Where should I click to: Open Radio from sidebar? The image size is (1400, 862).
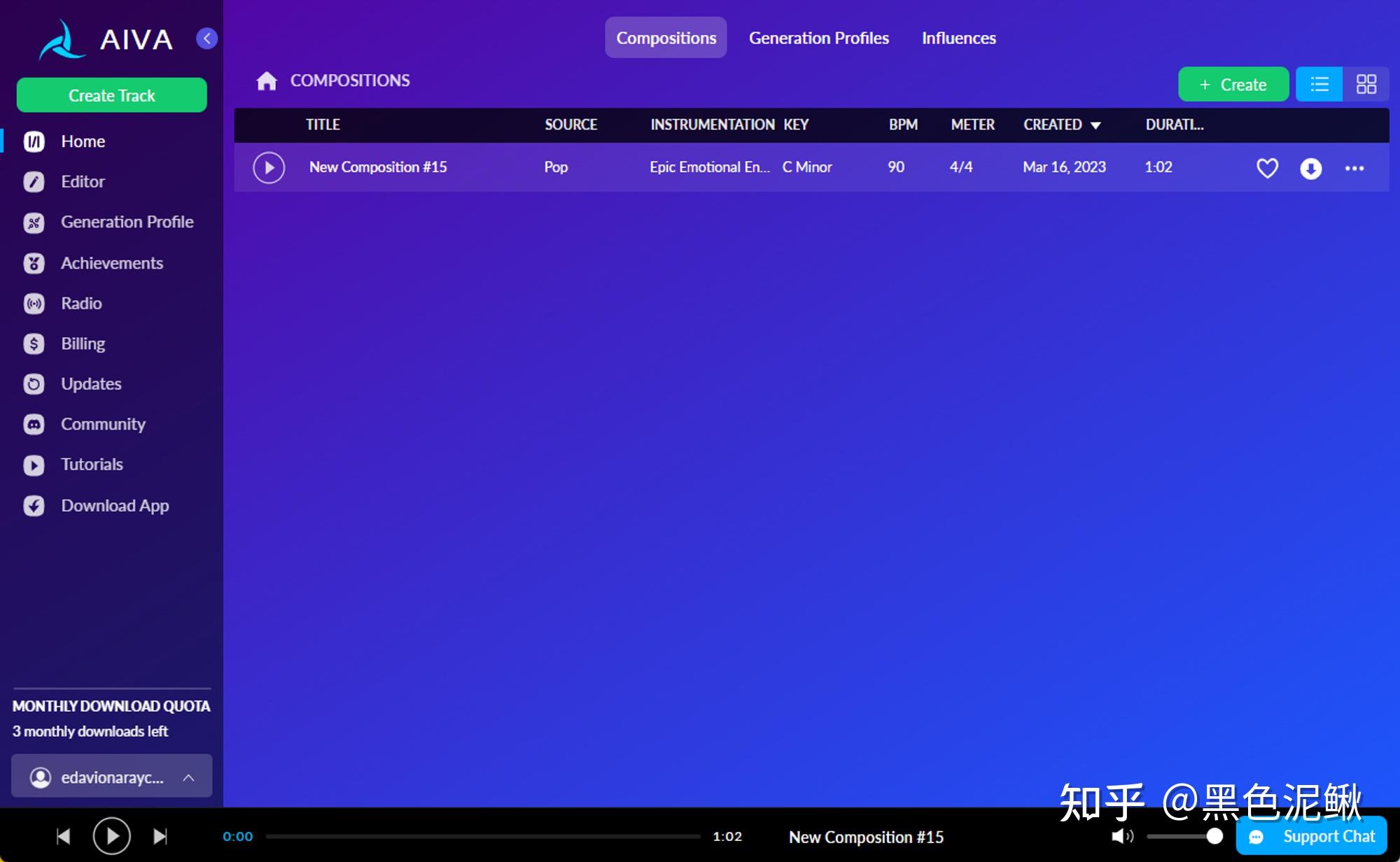point(81,304)
